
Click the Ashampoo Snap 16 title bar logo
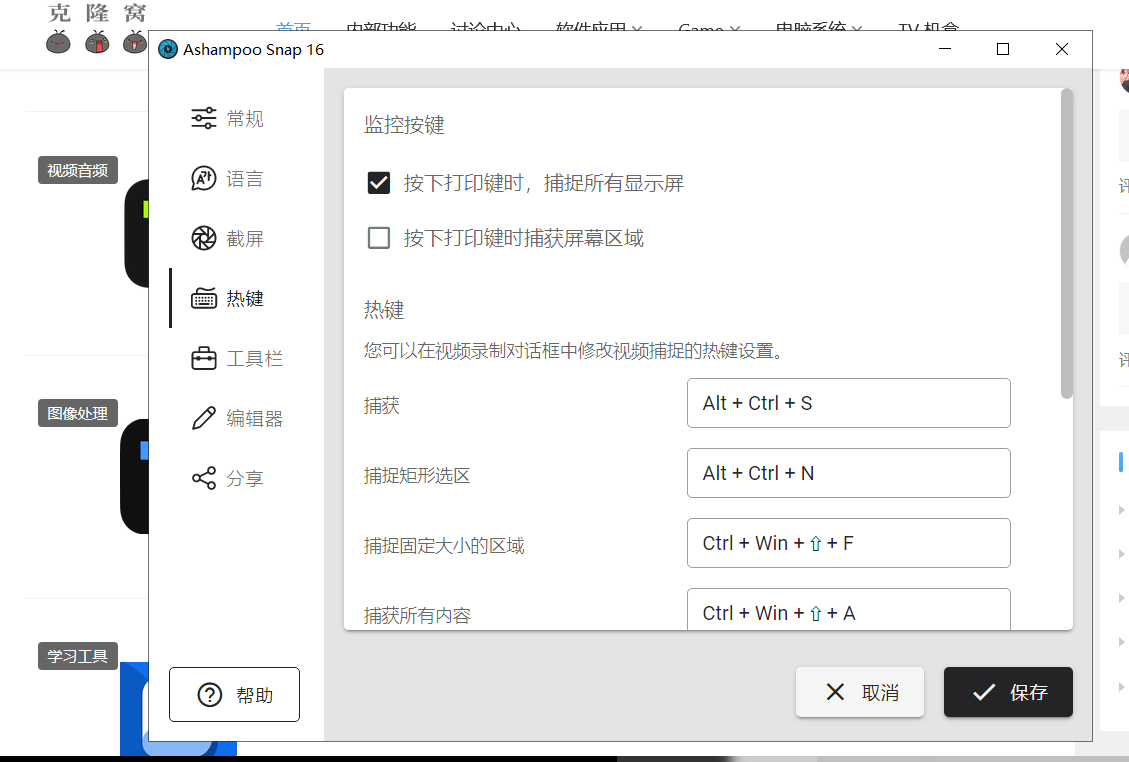click(x=168, y=49)
